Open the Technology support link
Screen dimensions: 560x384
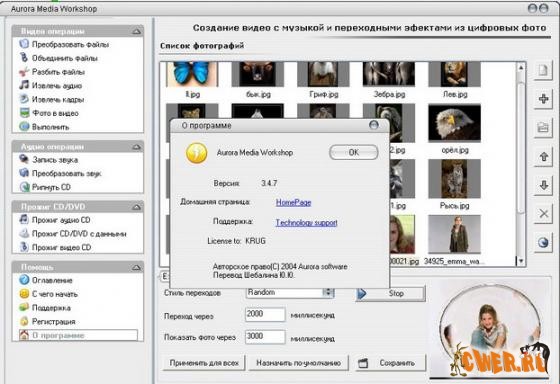click(306, 223)
